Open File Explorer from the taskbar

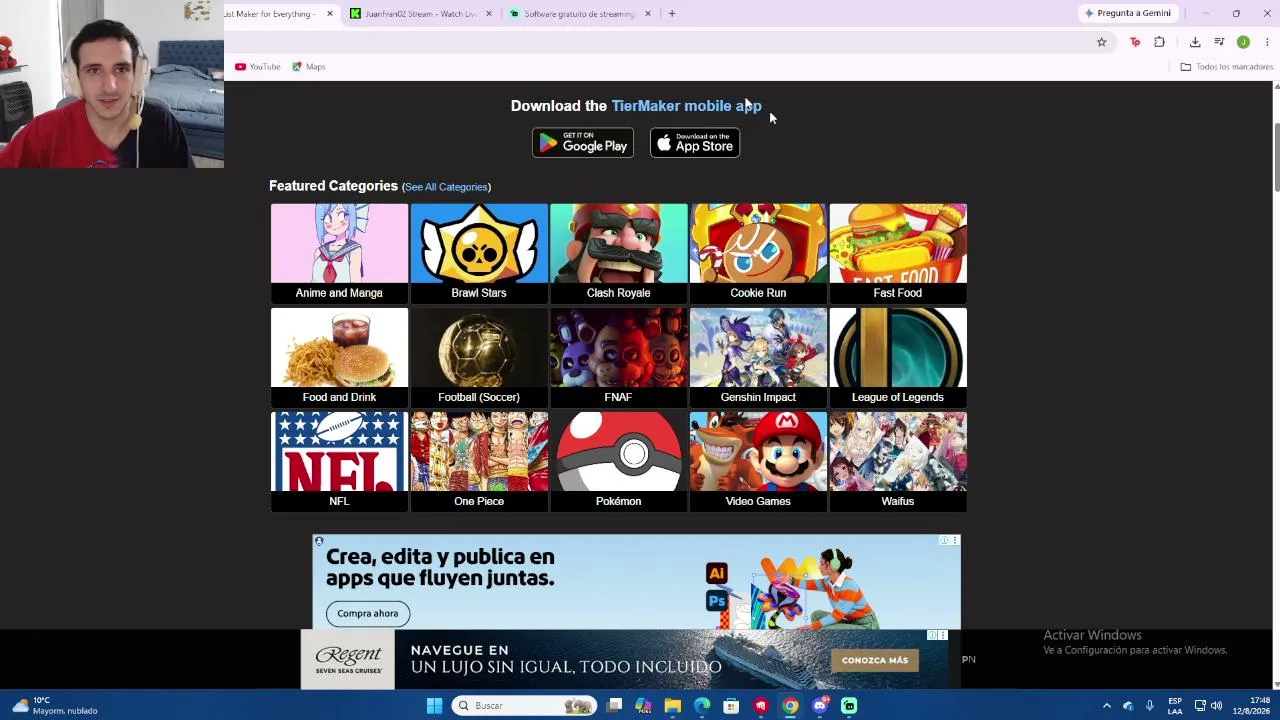tap(673, 706)
